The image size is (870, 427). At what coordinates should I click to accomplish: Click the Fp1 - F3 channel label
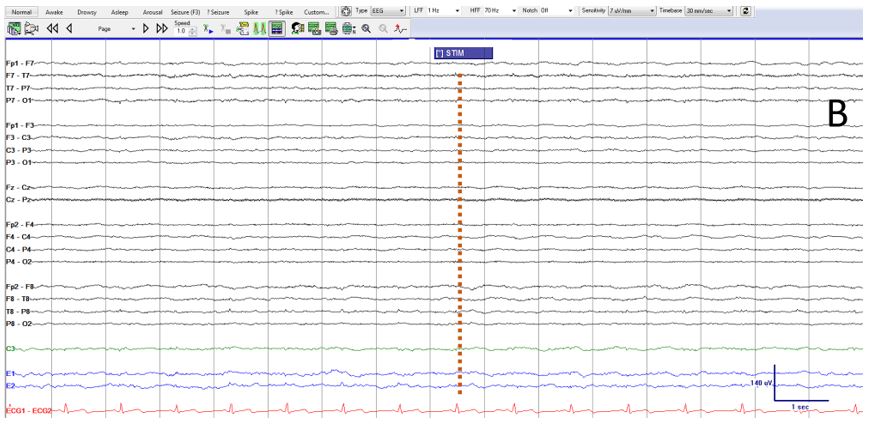click(x=20, y=125)
